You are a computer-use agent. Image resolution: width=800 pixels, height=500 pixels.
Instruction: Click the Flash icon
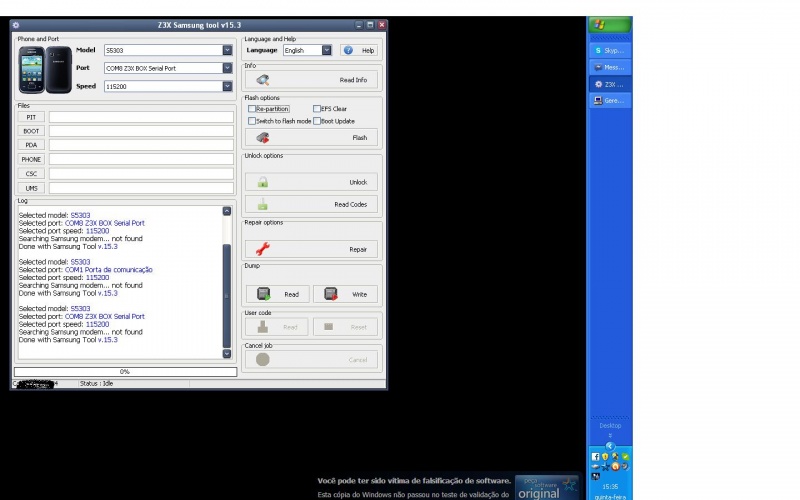coord(263,137)
